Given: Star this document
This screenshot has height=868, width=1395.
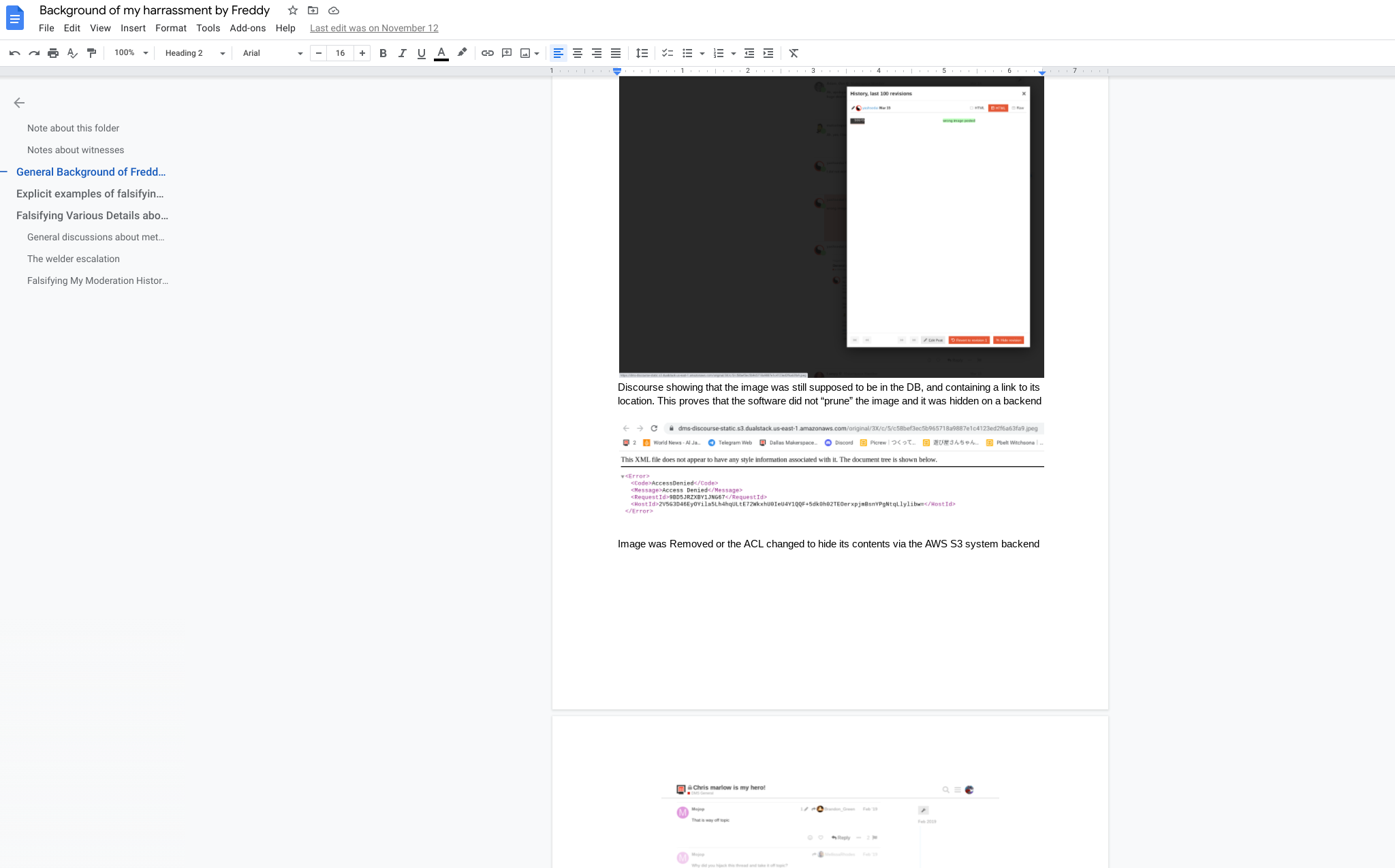Looking at the screenshot, I should (x=293, y=10).
